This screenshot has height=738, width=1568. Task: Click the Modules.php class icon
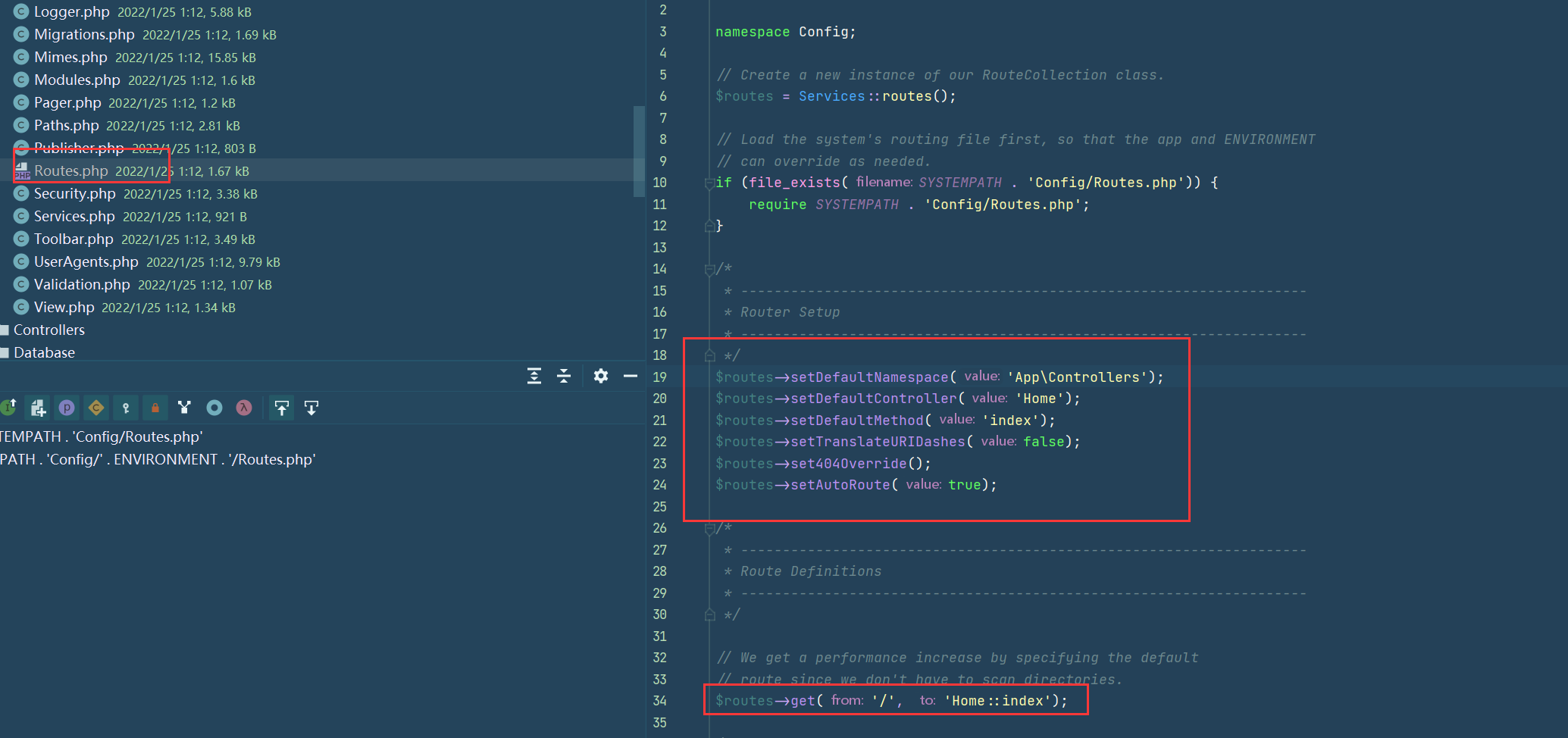pyautogui.click(x=21, y=80)
